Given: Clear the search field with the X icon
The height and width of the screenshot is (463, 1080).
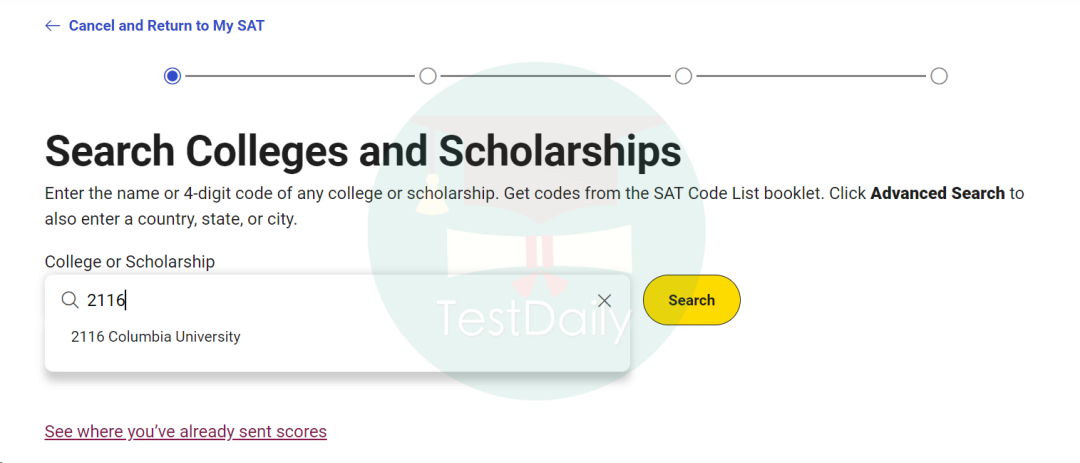Looking at the screenshot, I should [x=604, y=300].
